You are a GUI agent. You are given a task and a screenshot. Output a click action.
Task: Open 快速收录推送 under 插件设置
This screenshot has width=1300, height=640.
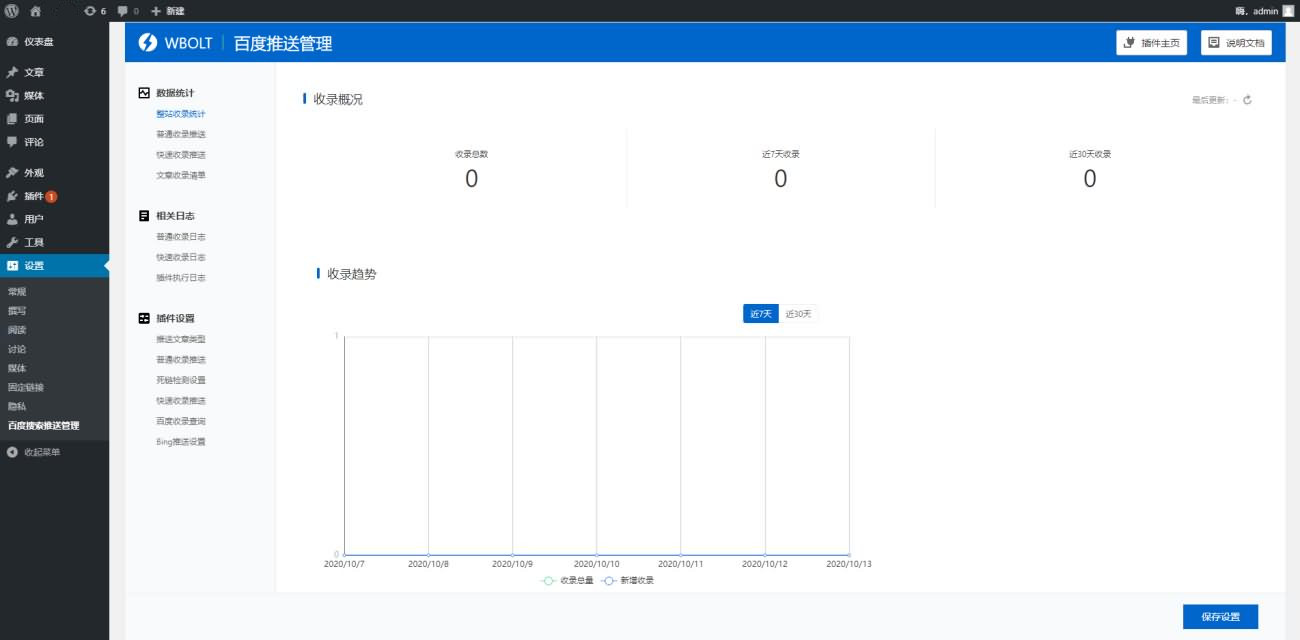181,401
